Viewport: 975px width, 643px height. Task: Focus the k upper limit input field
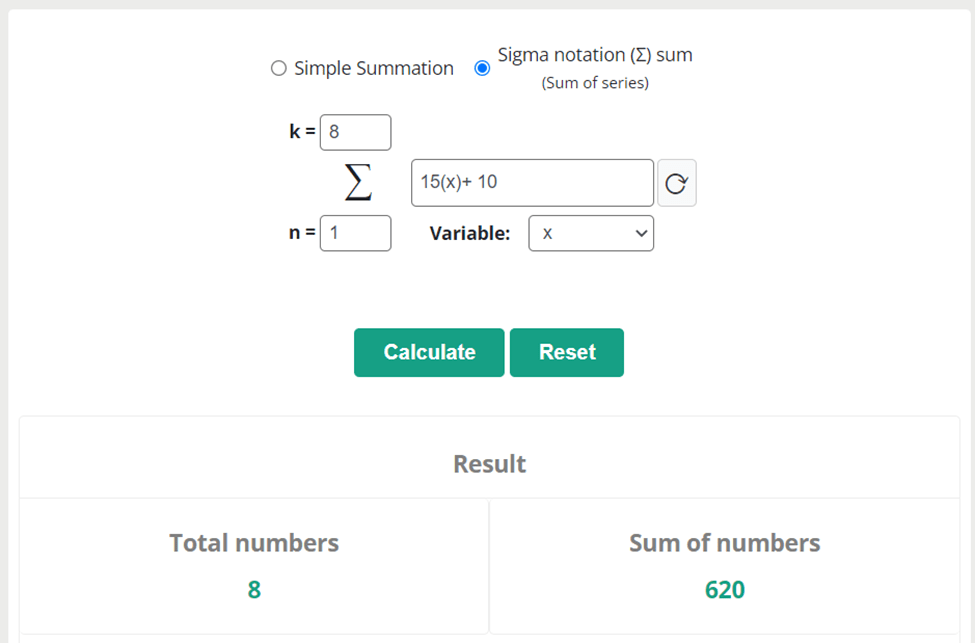coord(356,132)
